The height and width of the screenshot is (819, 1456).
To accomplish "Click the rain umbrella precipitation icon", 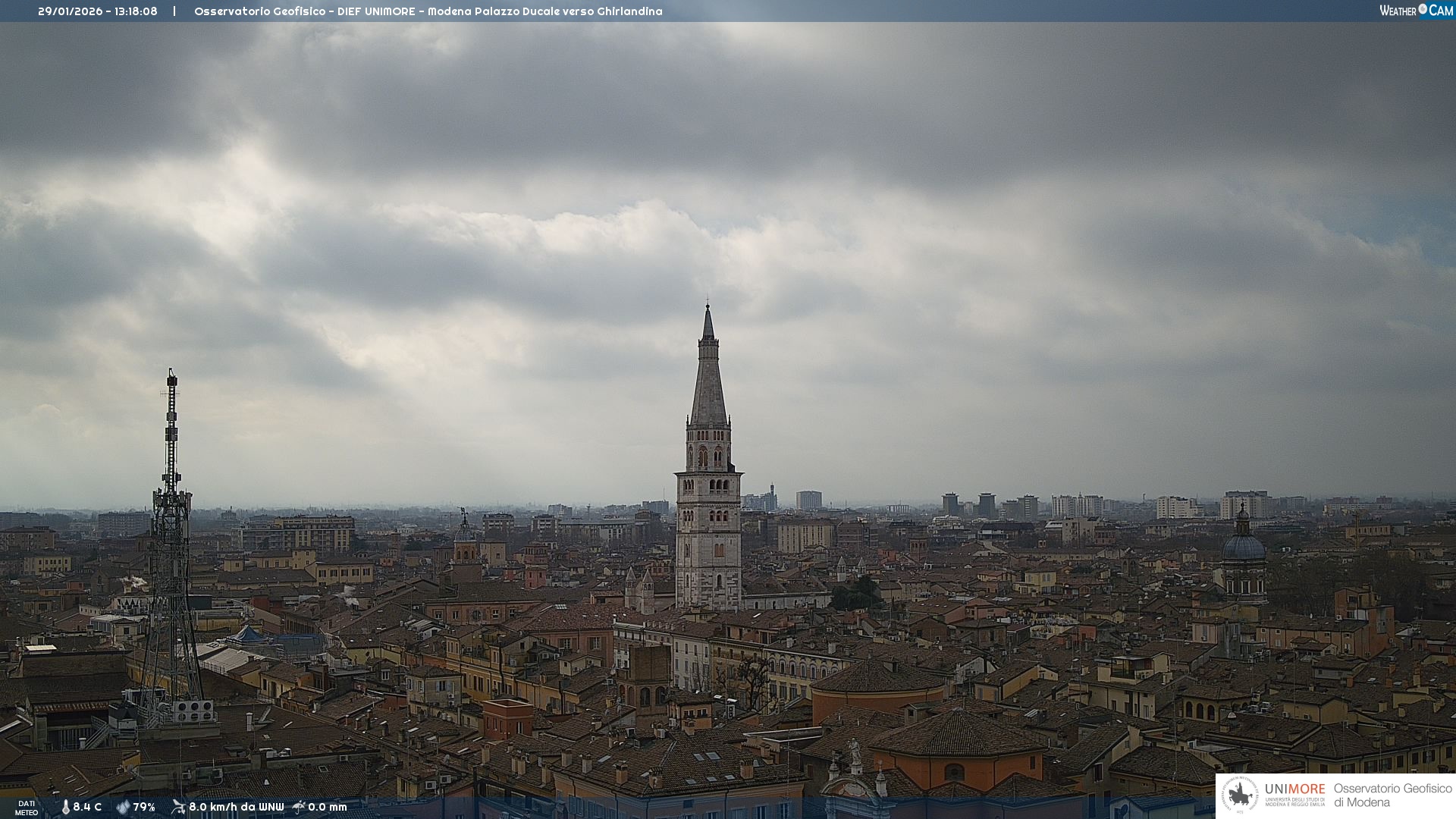I will point(299,807).
